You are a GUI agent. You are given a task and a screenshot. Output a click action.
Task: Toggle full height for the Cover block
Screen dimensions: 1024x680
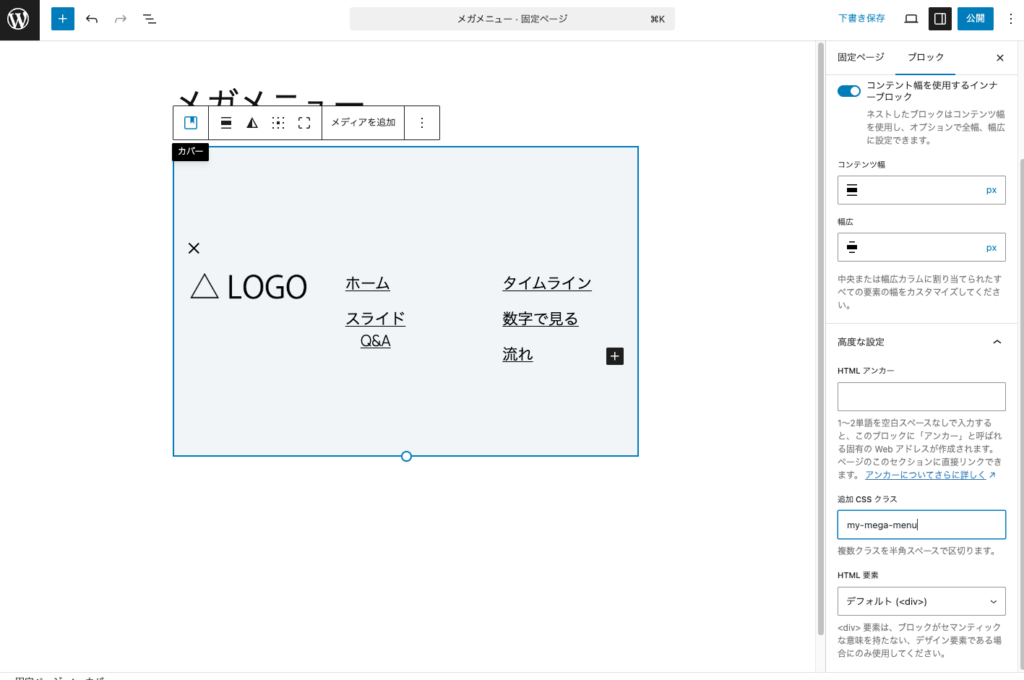click(304, 122)
